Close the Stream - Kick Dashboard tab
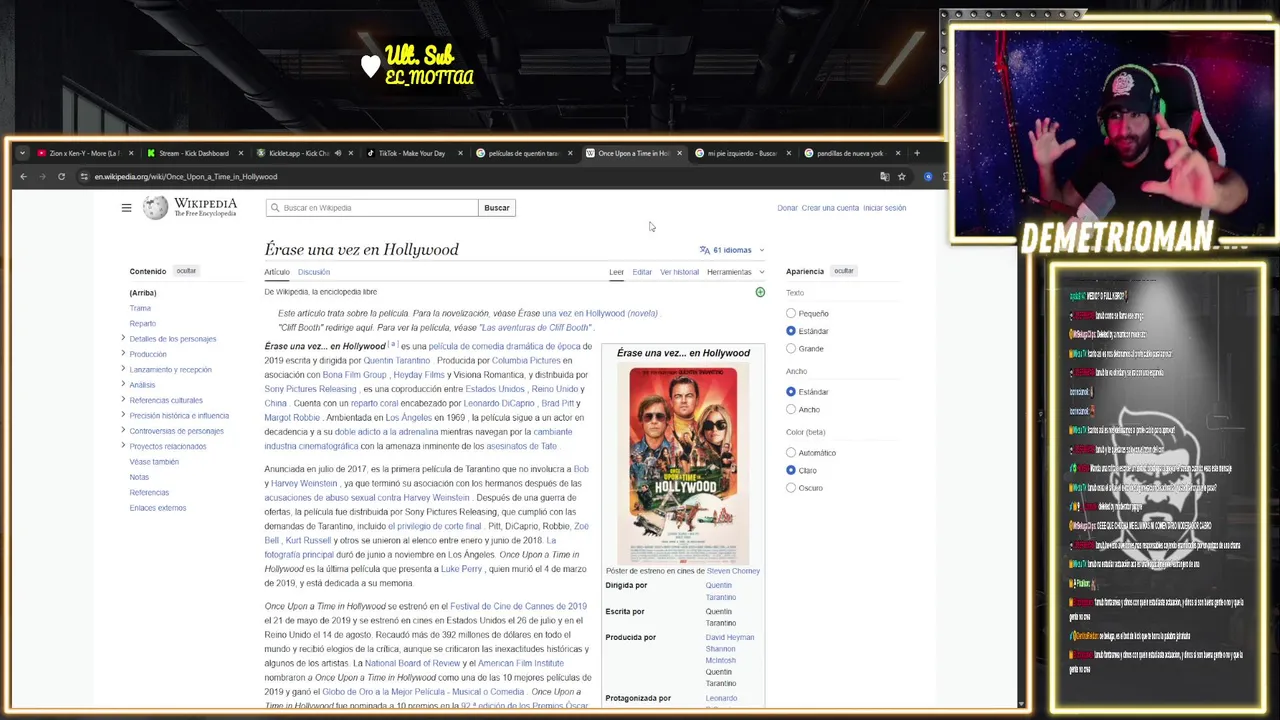This screenshot has width=1280, height=720. 240,153
